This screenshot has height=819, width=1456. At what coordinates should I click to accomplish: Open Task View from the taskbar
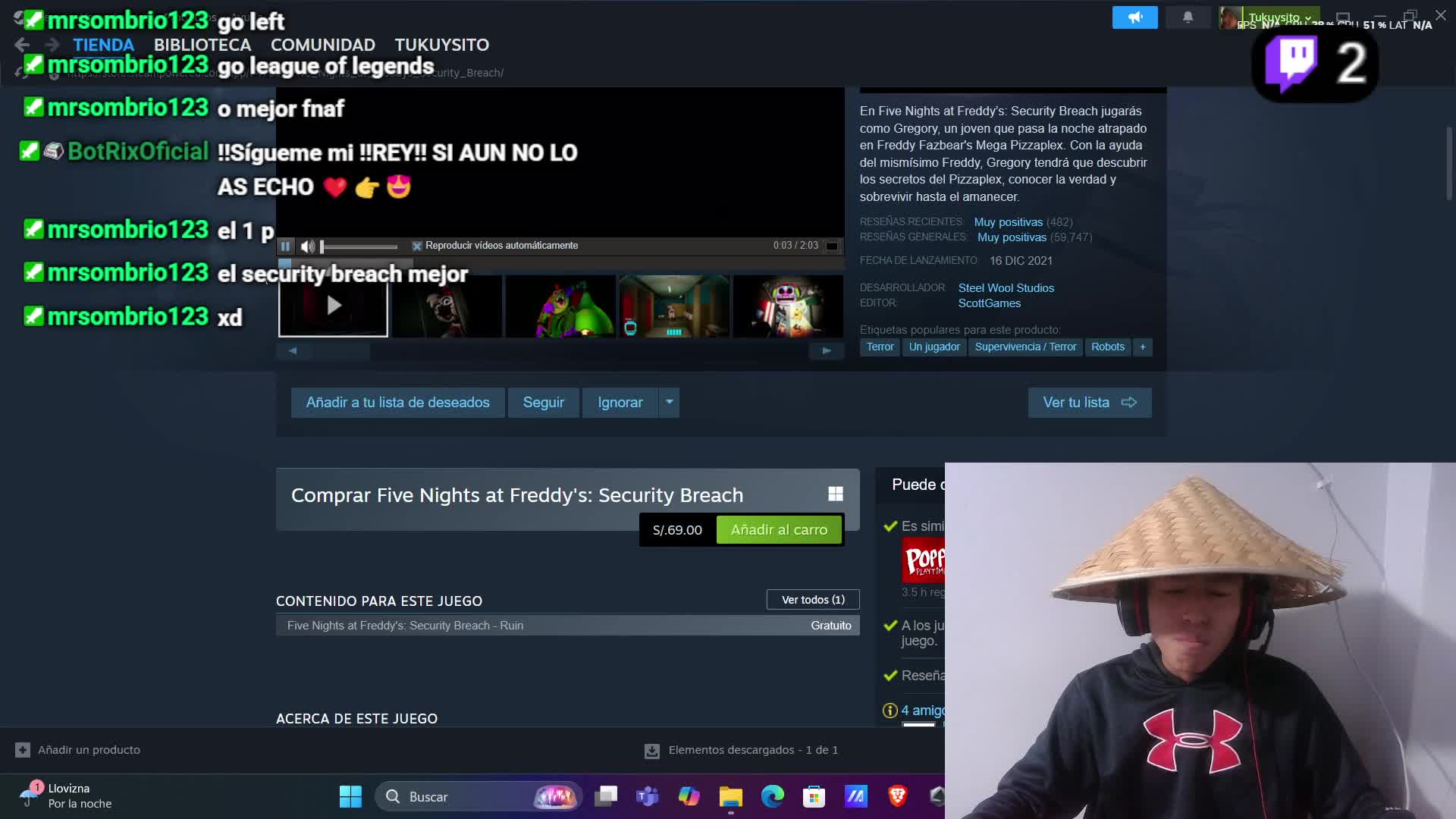tap(606, 796)
